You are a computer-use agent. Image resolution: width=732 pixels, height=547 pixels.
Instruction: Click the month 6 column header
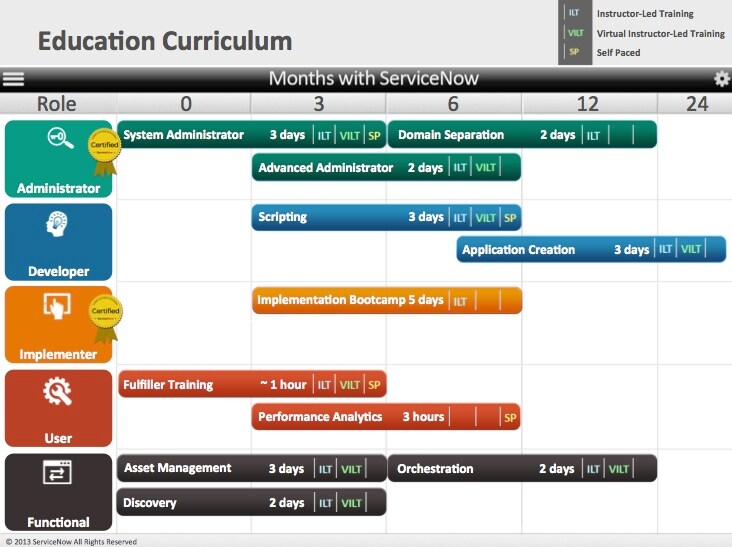[453, 104]
